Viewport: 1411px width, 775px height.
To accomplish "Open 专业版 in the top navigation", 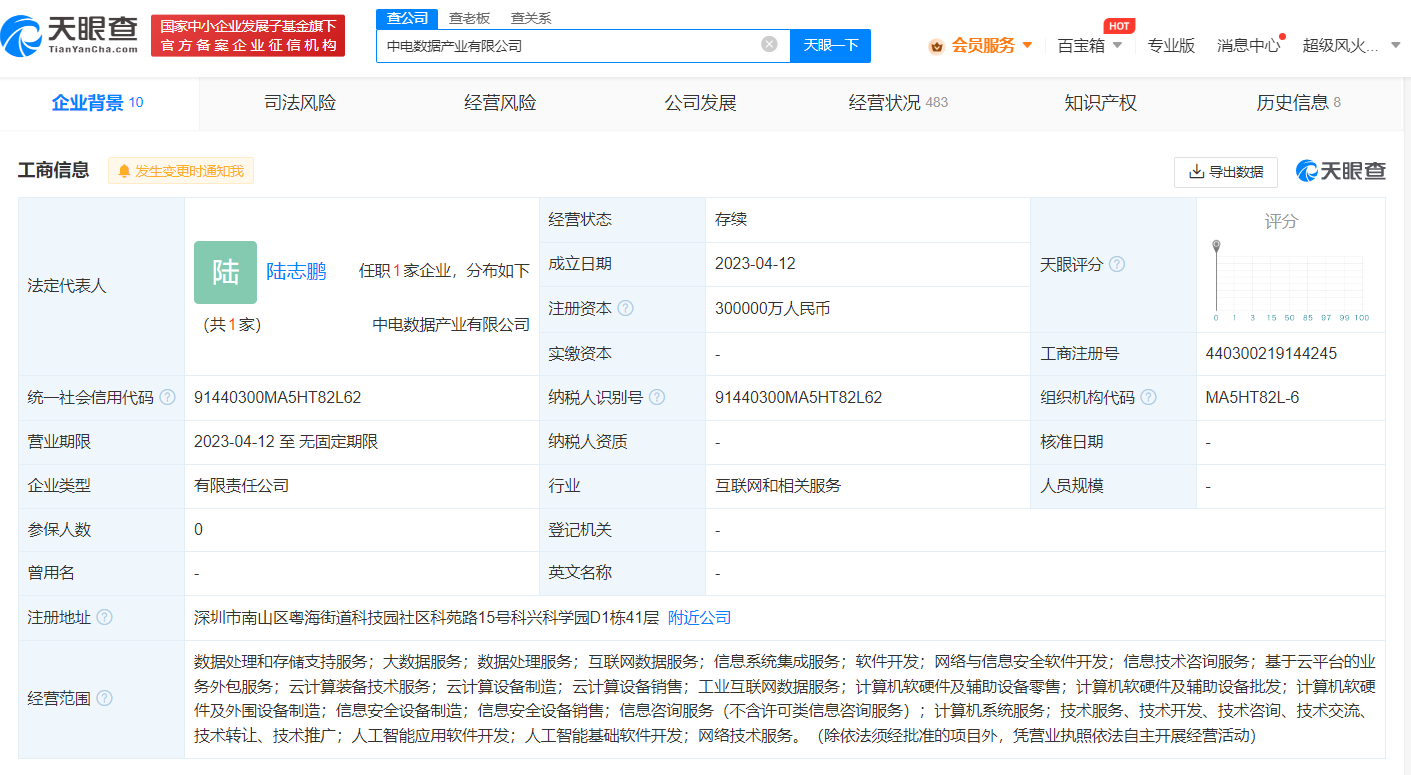I will (1171, 46).
